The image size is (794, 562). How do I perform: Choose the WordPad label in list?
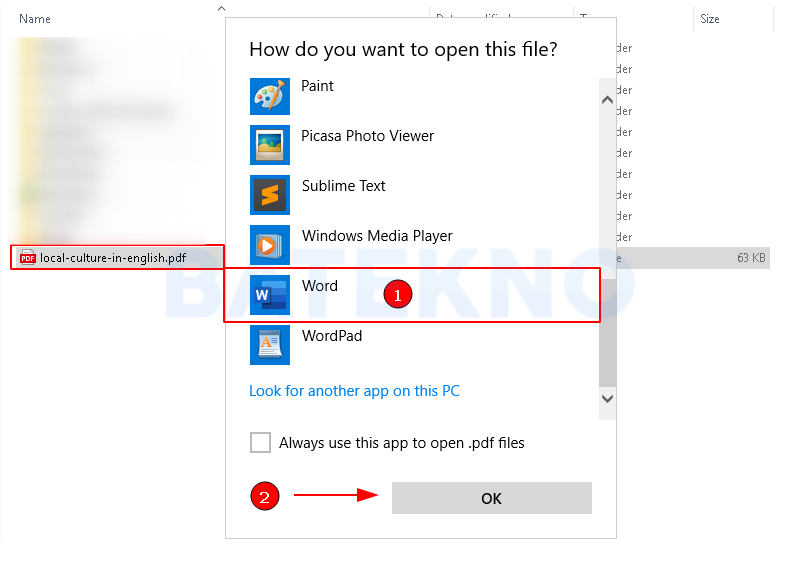click(332, 336)
